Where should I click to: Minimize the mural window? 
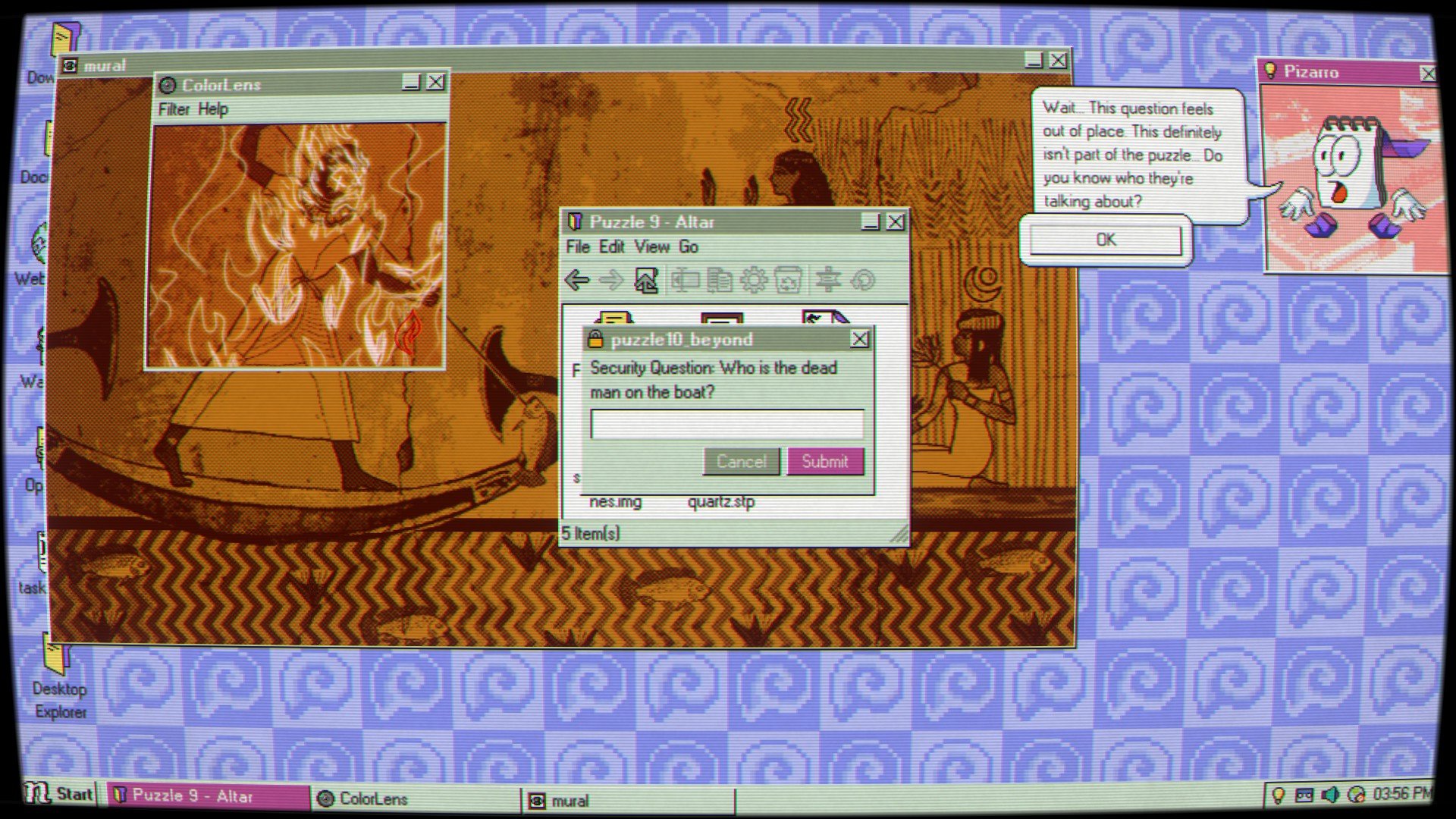[x=1033, y=60]
